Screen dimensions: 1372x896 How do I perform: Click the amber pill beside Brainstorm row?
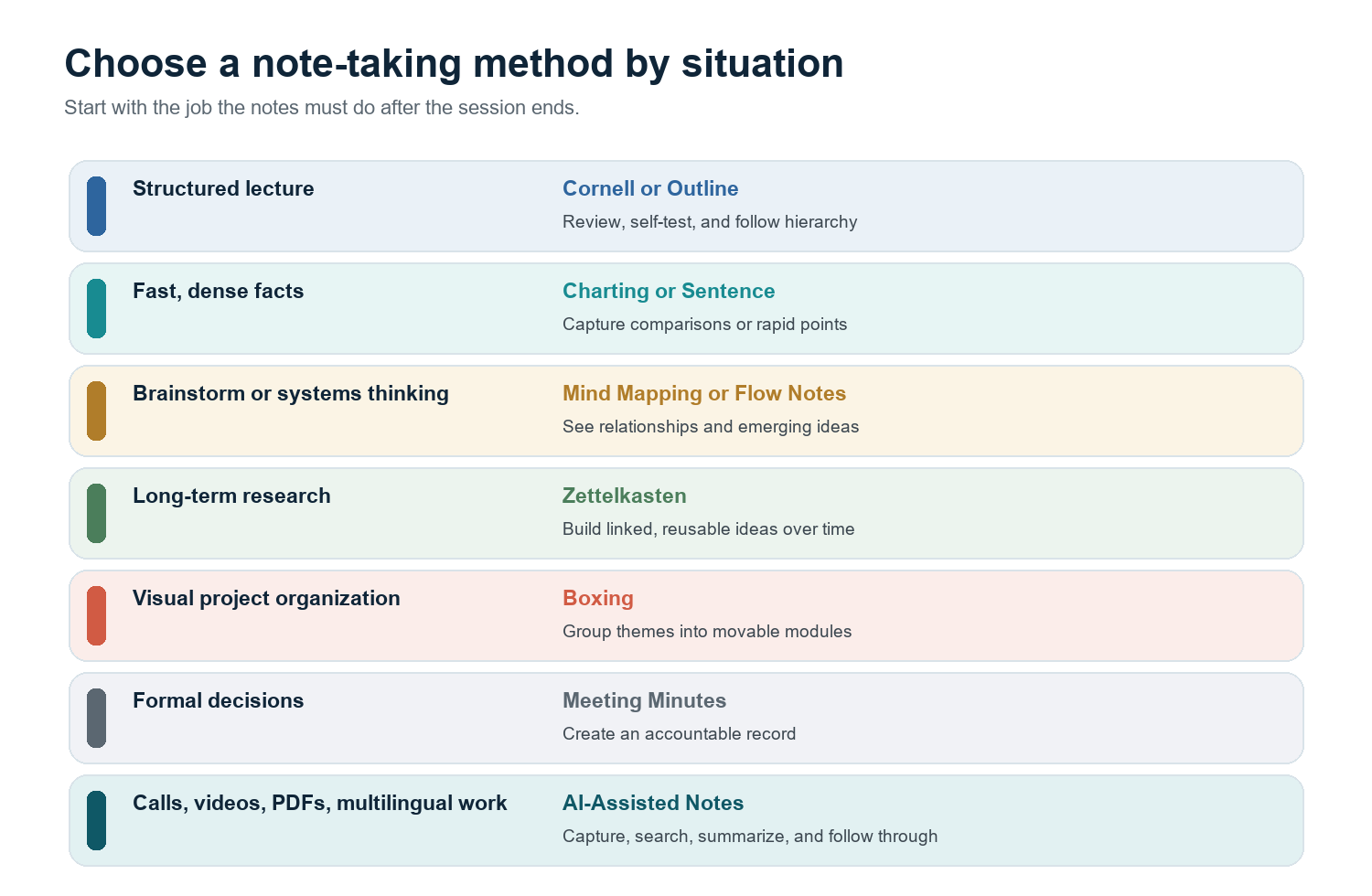[x=96, y=411]
